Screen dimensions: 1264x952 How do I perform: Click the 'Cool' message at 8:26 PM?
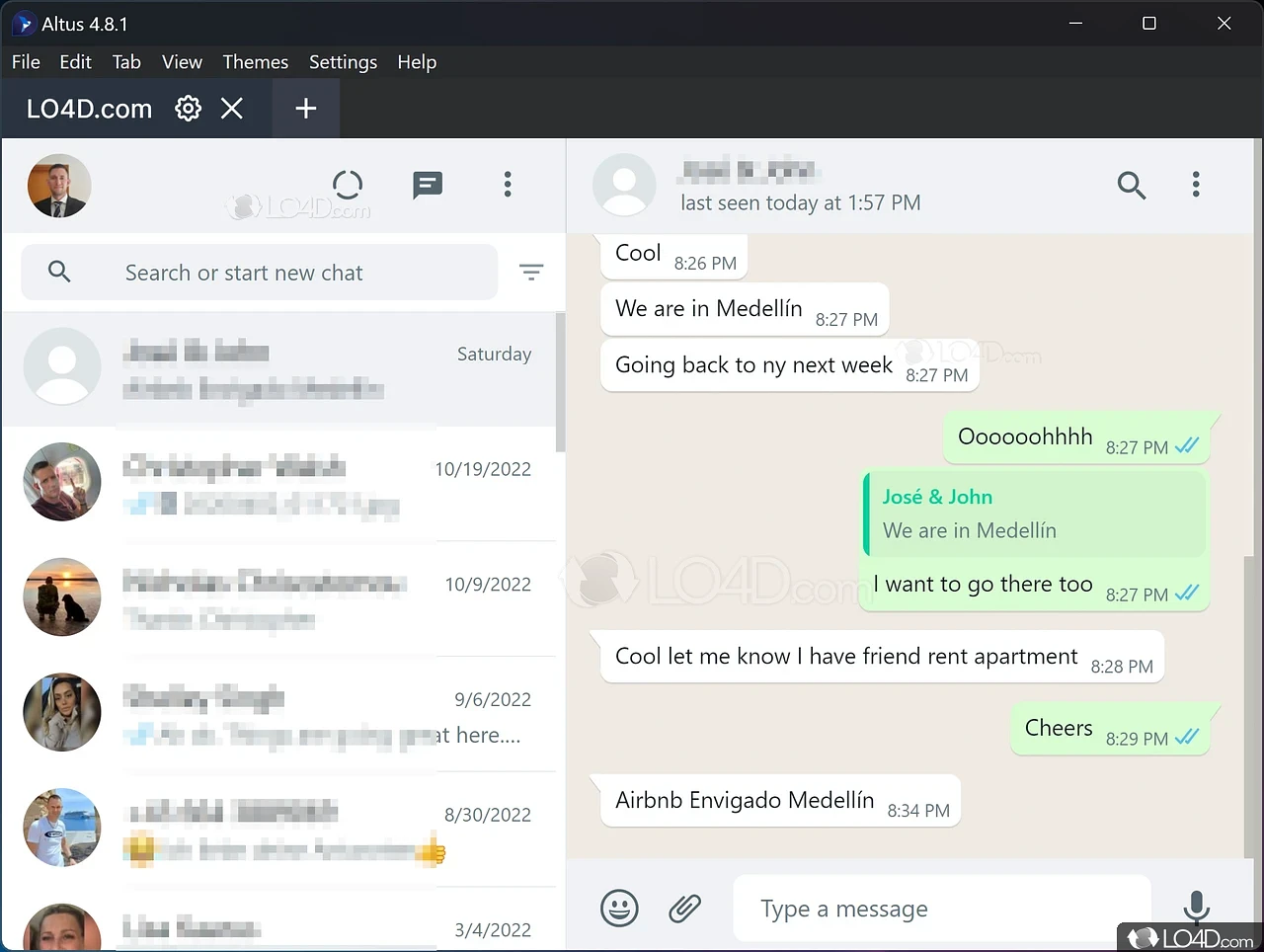coord(674,255)
